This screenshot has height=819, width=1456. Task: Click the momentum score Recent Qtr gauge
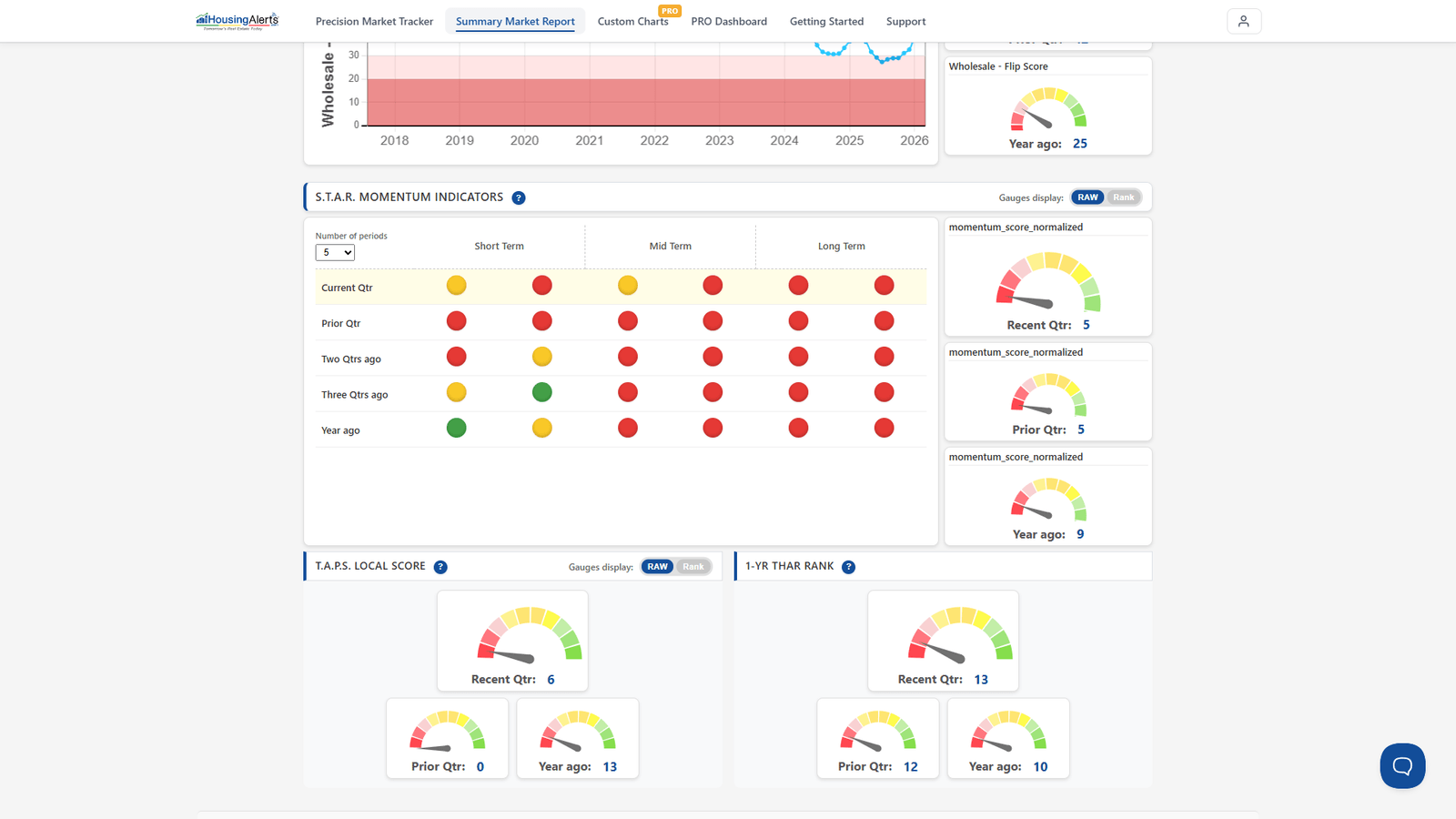(x=1048, y=282)
